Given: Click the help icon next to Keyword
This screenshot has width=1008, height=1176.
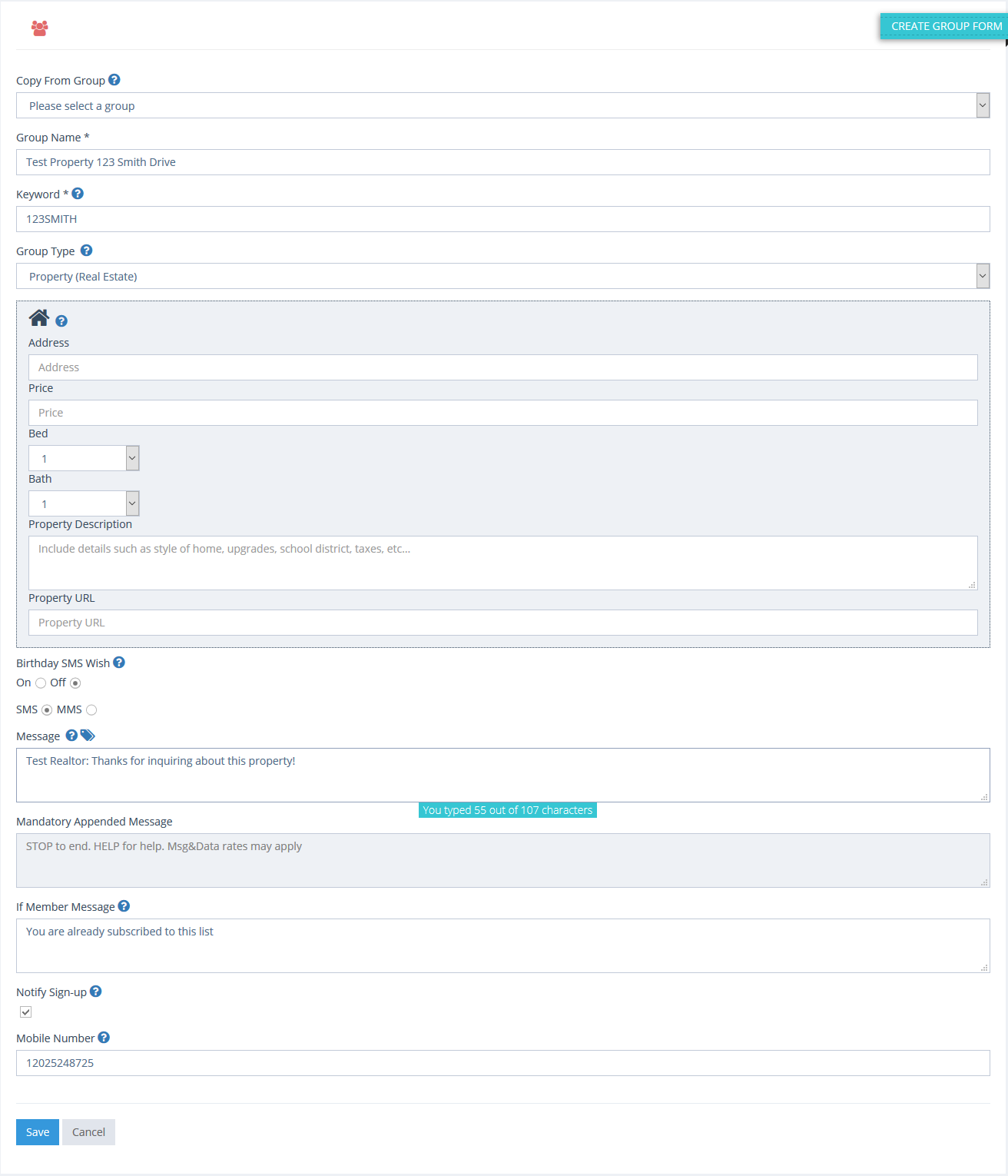Looking at the screenshot, I should point(78,194).
